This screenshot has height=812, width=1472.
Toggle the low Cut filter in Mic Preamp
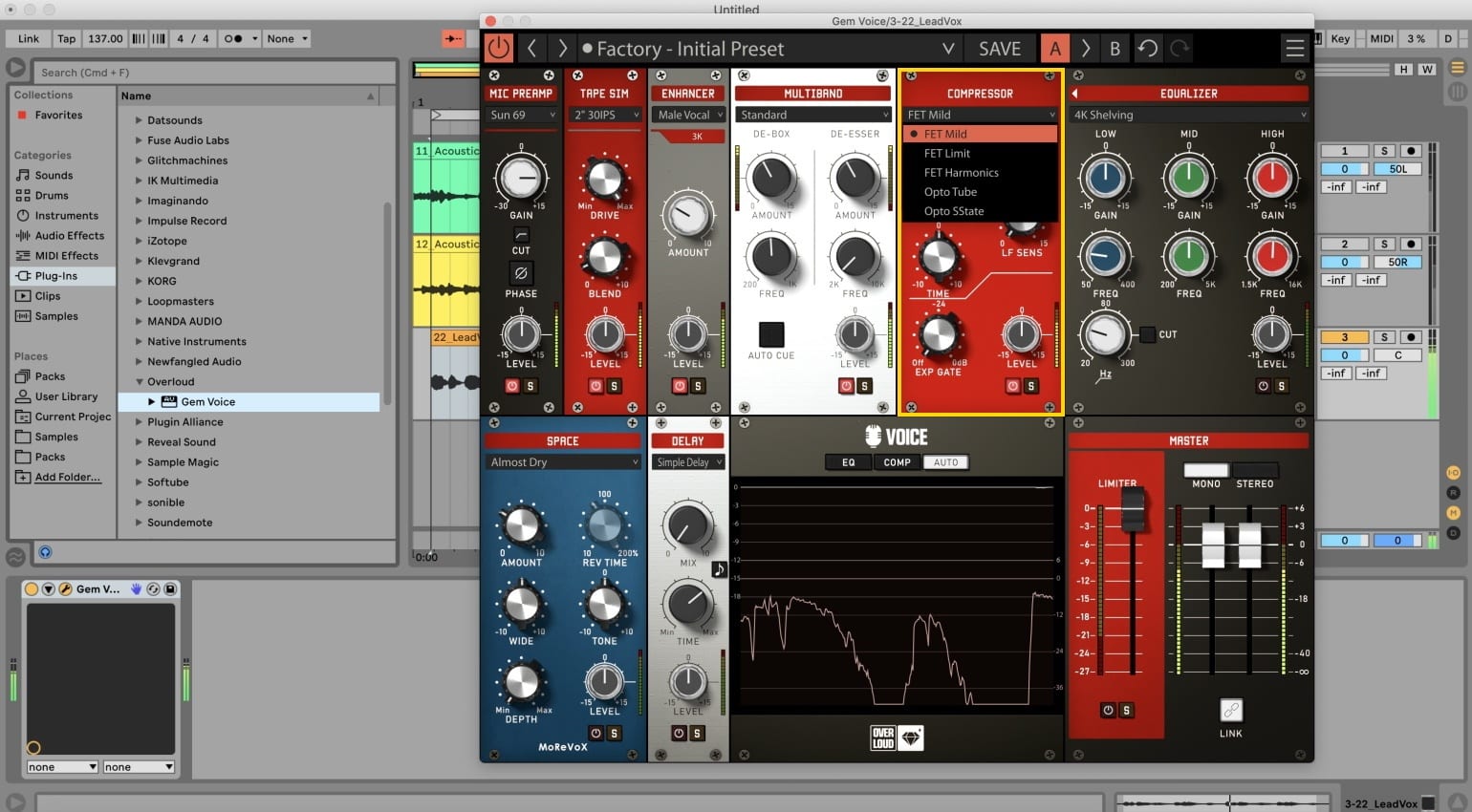point(521,234)
